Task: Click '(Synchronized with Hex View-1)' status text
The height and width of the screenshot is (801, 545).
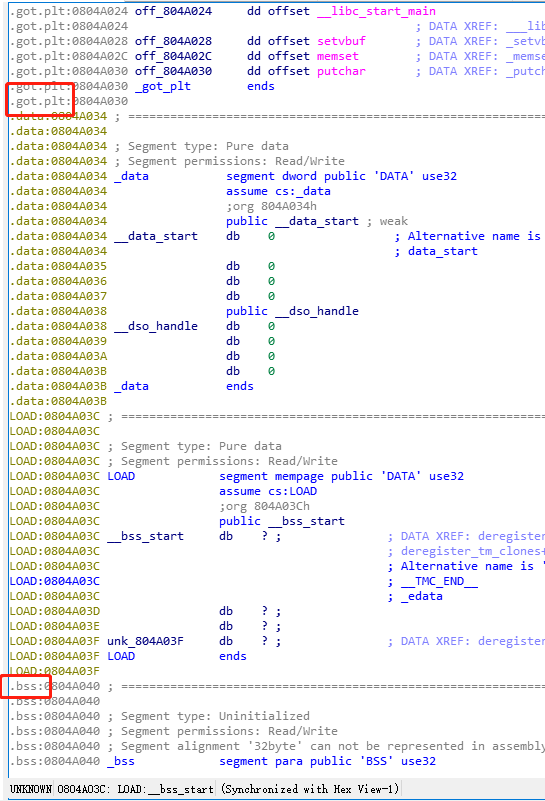Action: tap(310, 789)
